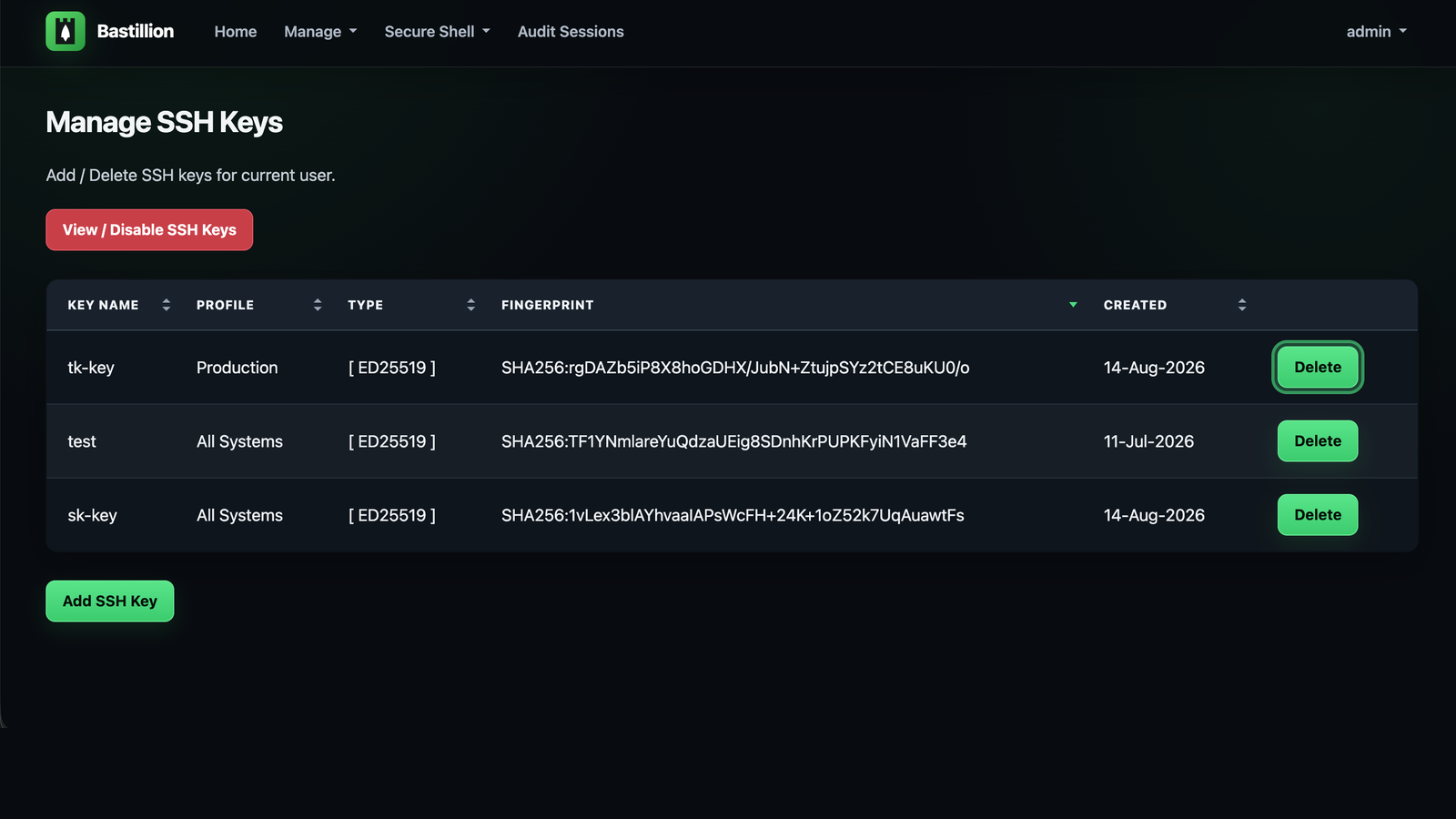This screenshot has width=1456, height=819.
Task: Click the Add SSH Key button
Action: (110, 601)
